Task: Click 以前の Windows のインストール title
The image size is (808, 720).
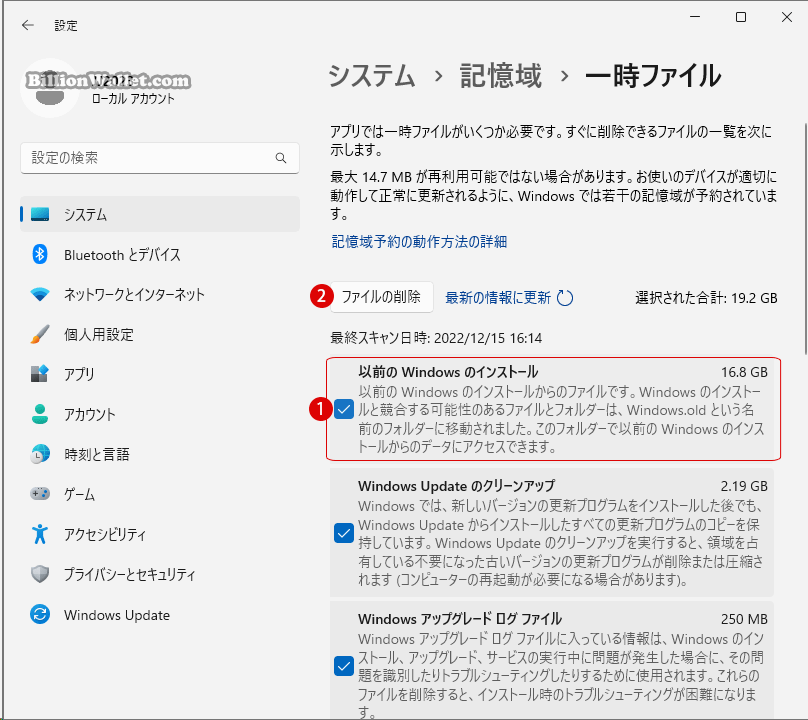Action: point(448,372)
